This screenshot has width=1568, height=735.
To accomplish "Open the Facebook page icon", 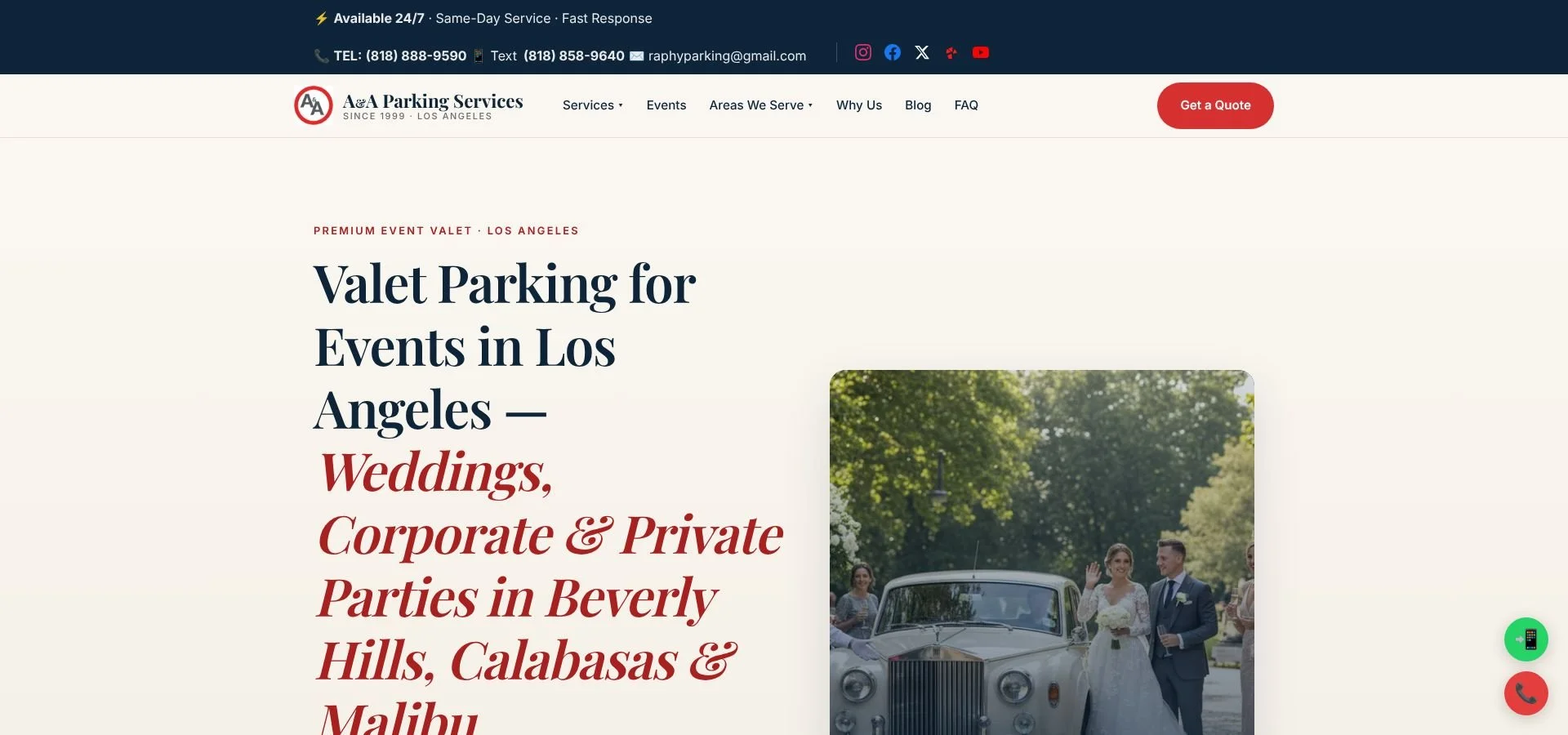I will tap(893, 52).
